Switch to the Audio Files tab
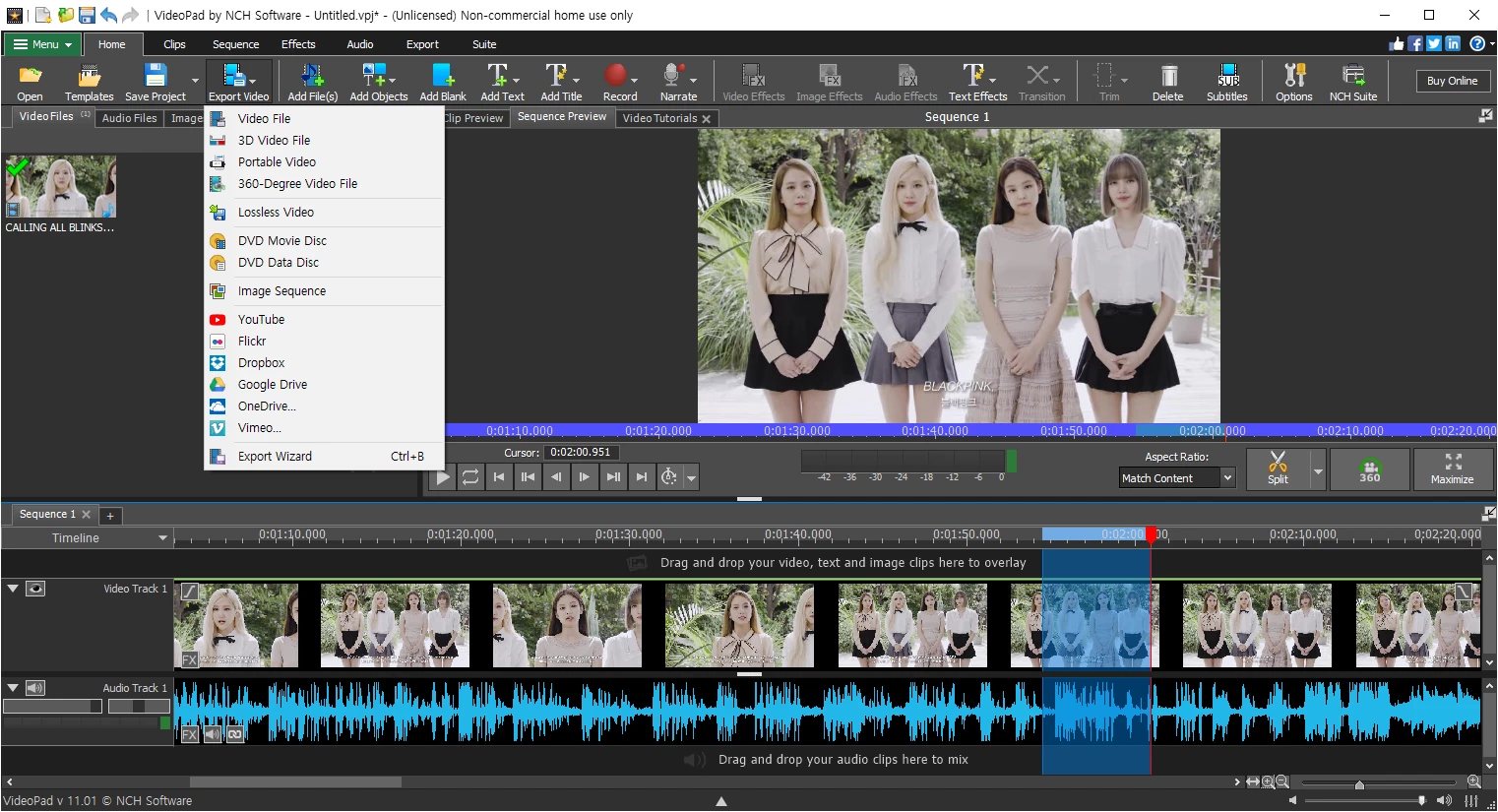Viewport: 1498px width, 812px height. (x=129, y=117)
